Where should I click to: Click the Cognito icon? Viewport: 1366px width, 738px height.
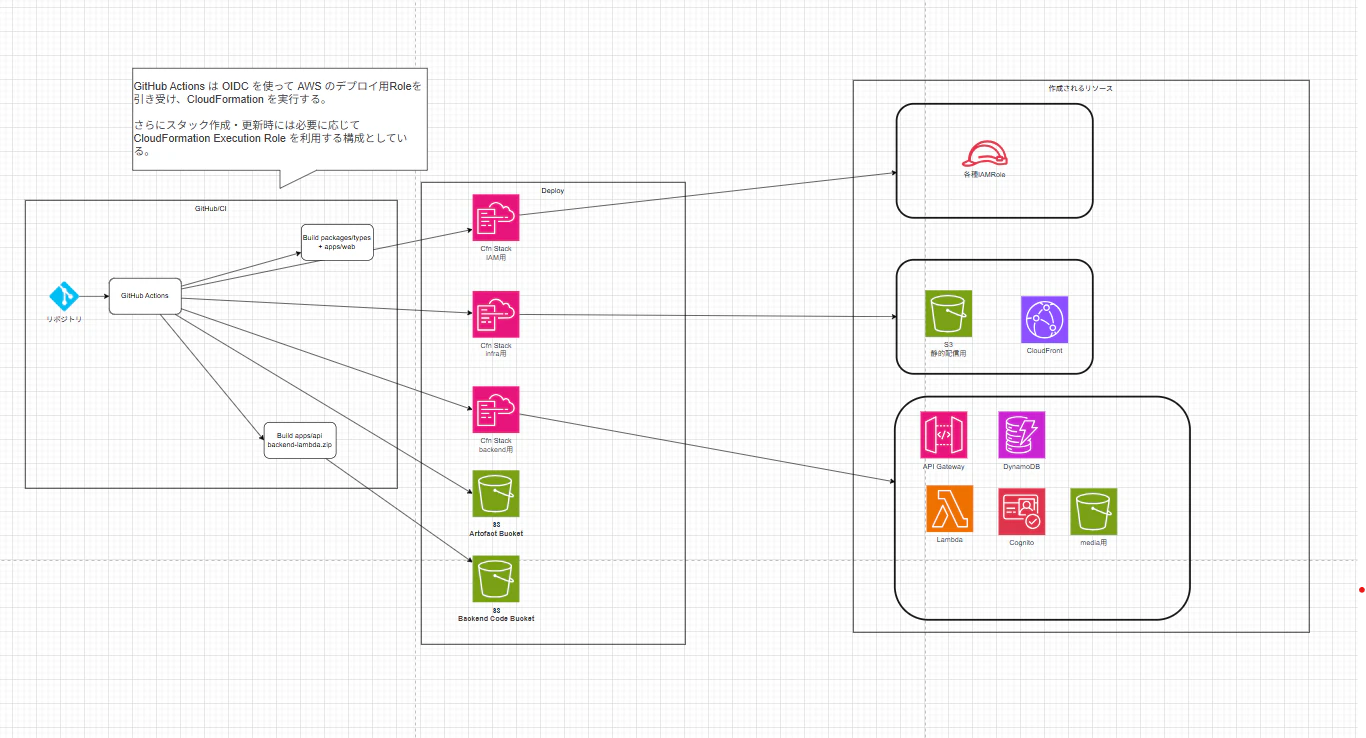pyautogui.click(x=1021, y=512)
